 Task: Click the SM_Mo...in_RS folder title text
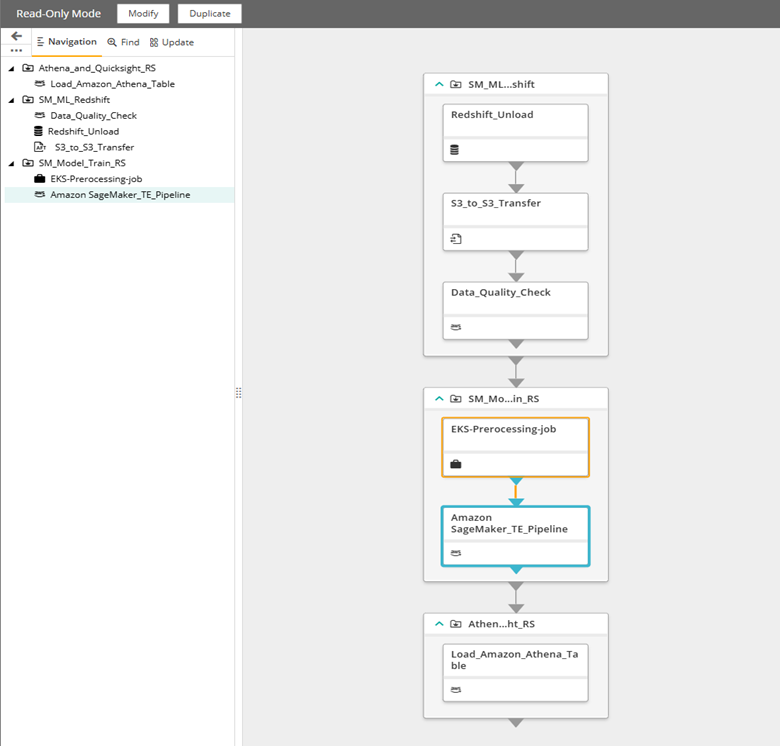click(503, 399)
